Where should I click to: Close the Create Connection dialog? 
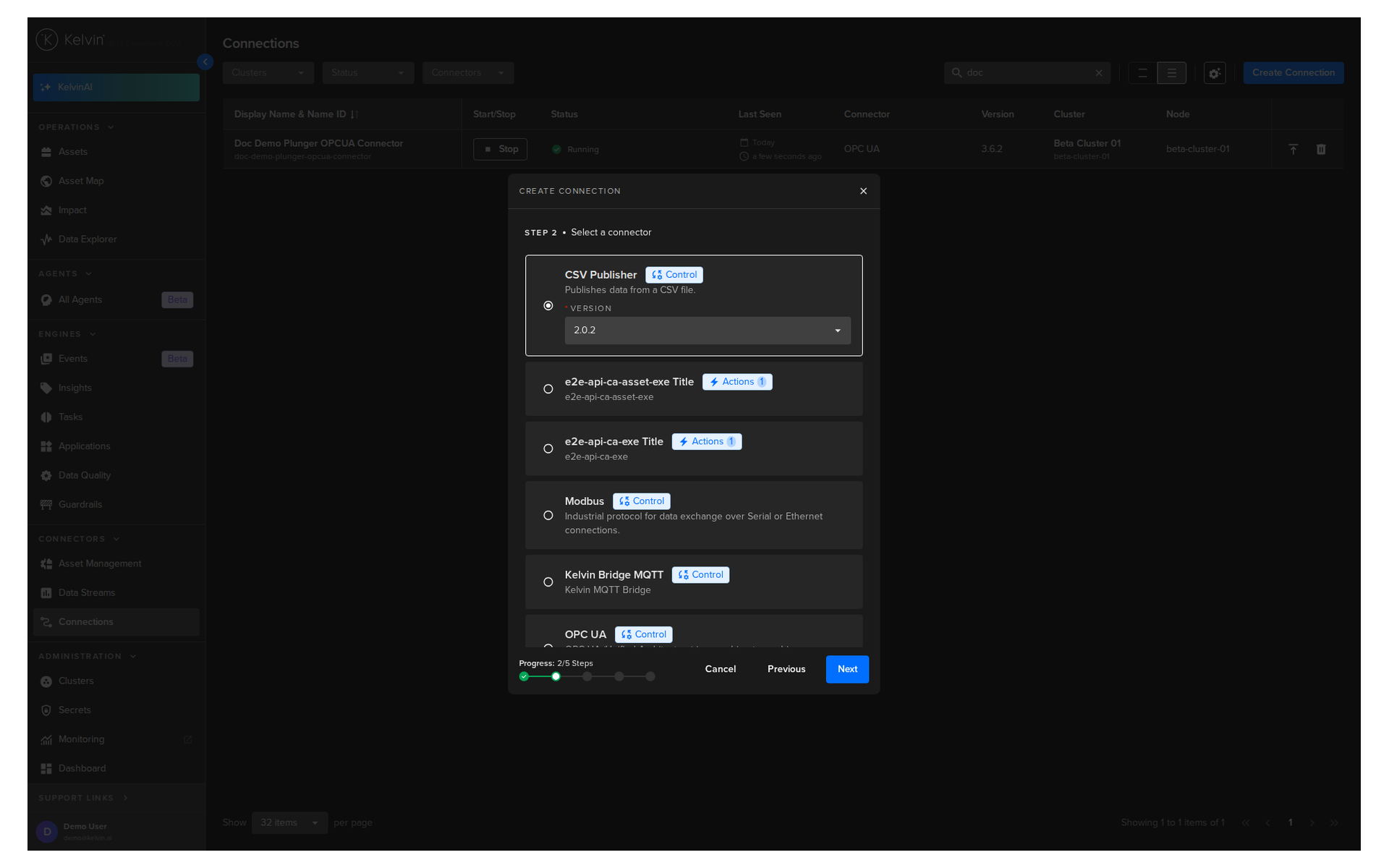click(x=863, y=191)
